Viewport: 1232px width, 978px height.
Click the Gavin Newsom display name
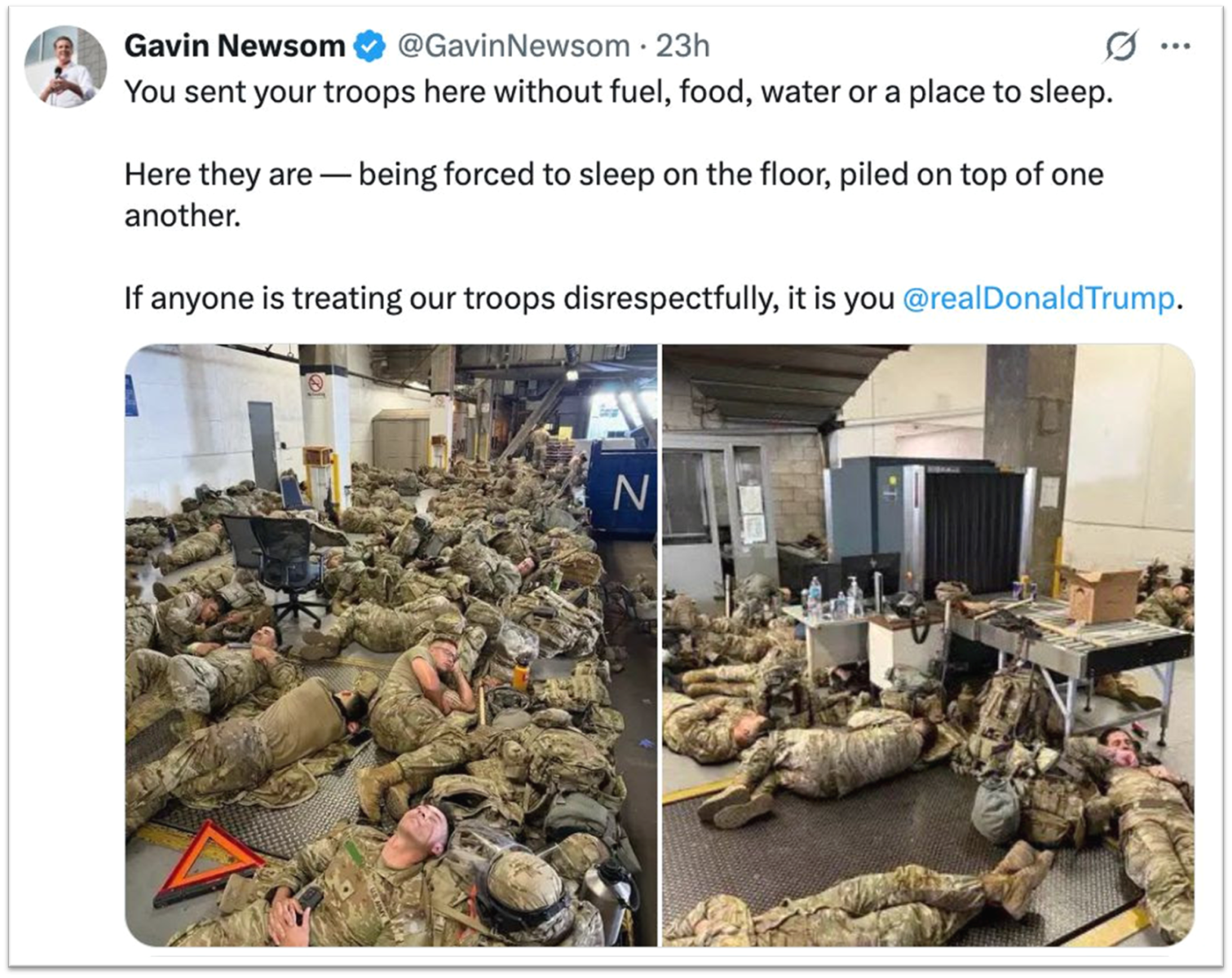(235, 46)
